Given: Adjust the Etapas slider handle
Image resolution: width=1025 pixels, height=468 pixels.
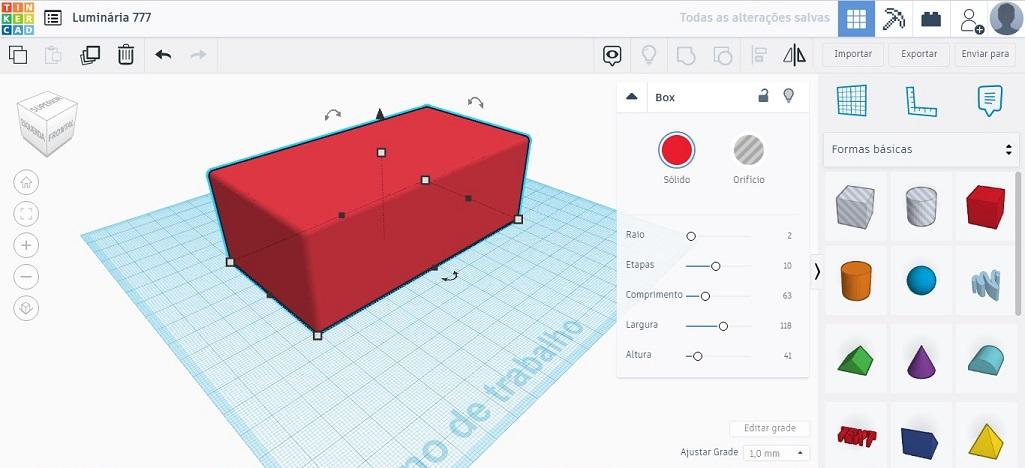Looking at the screenshot, I should [716, 266].
